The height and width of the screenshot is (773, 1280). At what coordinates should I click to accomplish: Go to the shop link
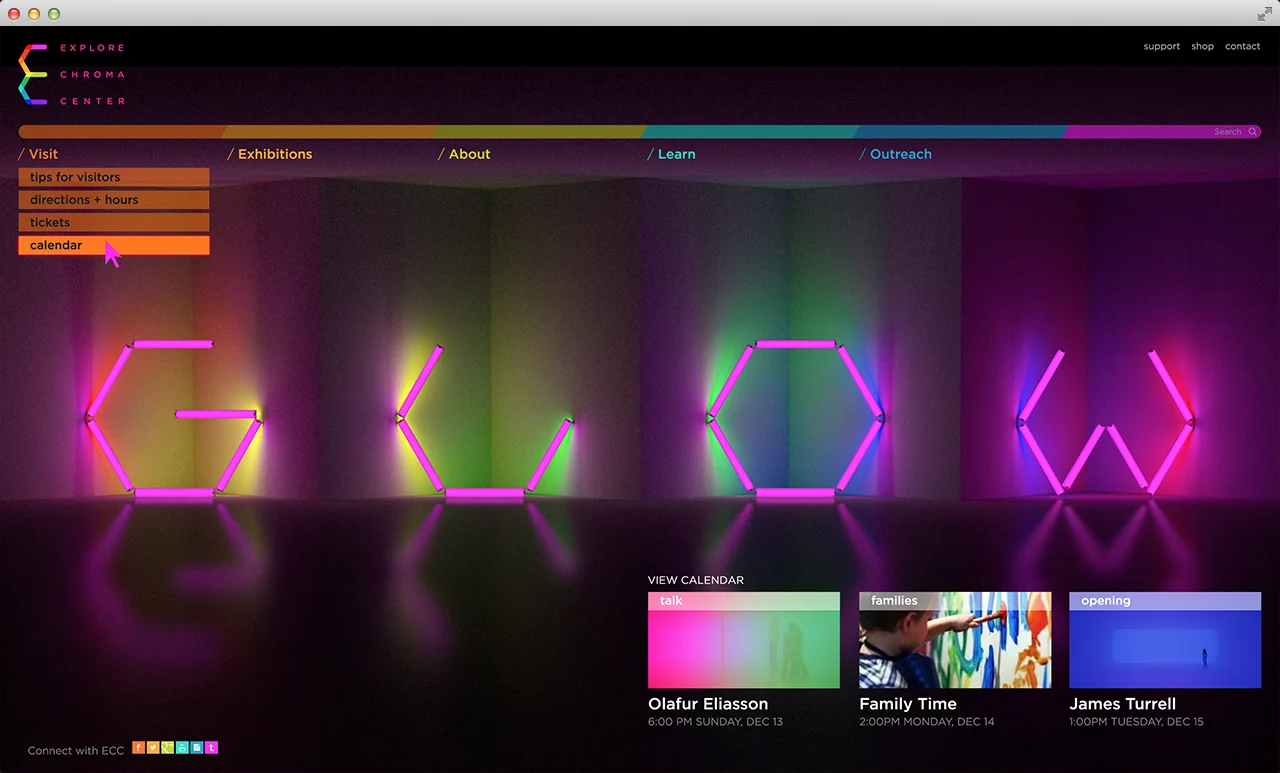(x=1202, y=46)
